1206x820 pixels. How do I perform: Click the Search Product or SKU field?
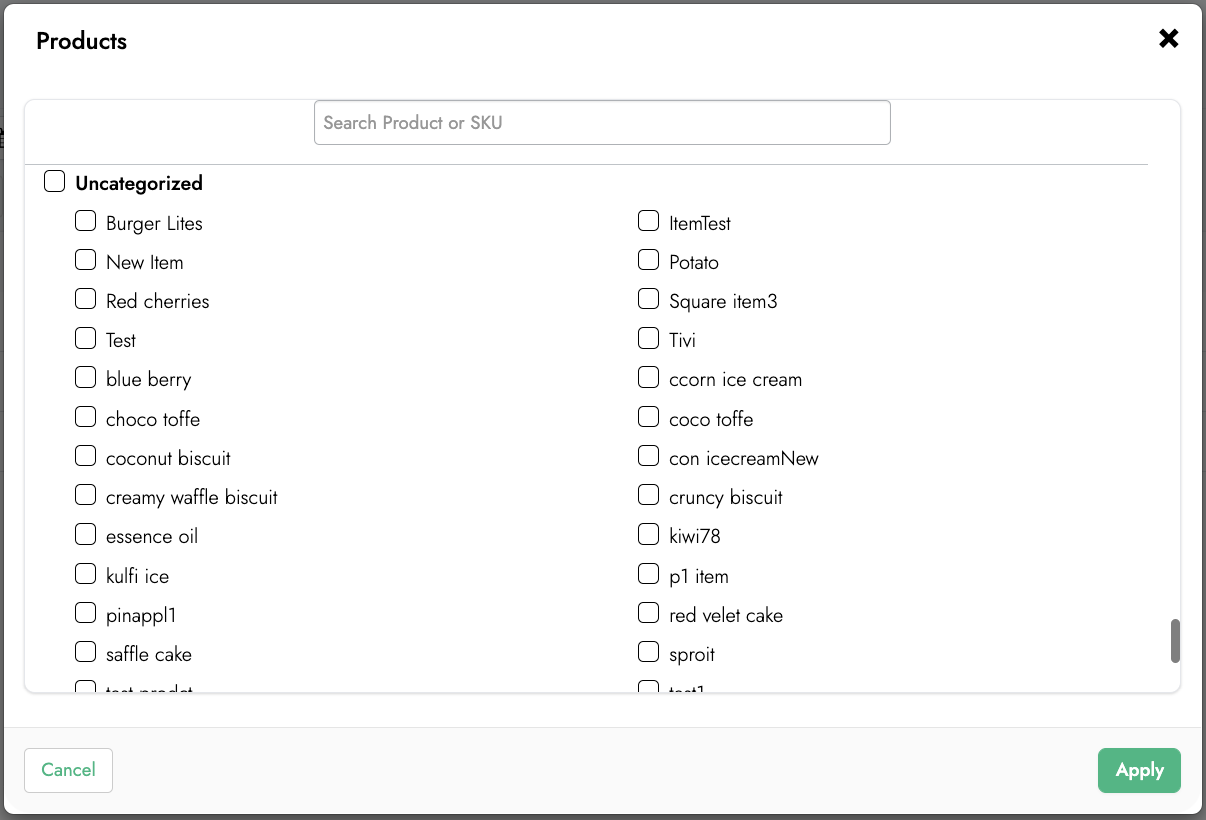pos(602,122)
